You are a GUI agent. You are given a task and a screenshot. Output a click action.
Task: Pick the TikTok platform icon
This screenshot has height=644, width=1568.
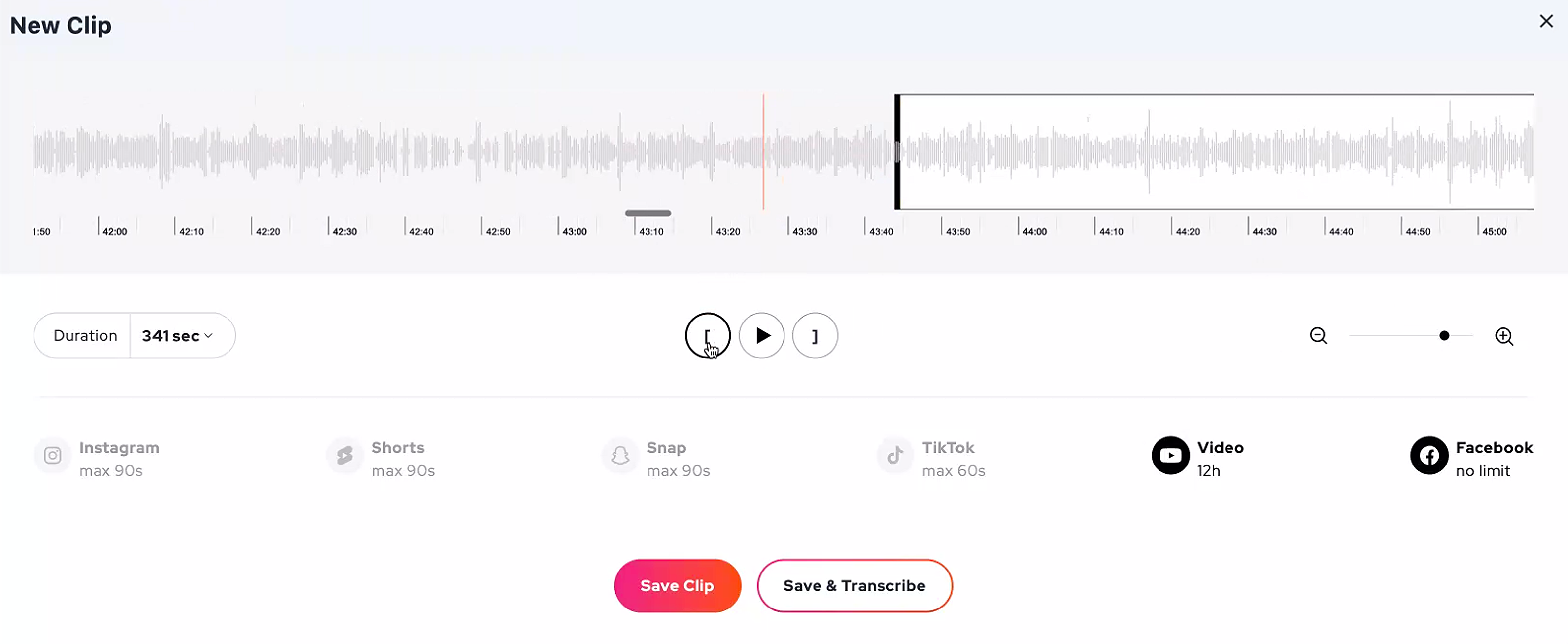(x=895, y=455)
